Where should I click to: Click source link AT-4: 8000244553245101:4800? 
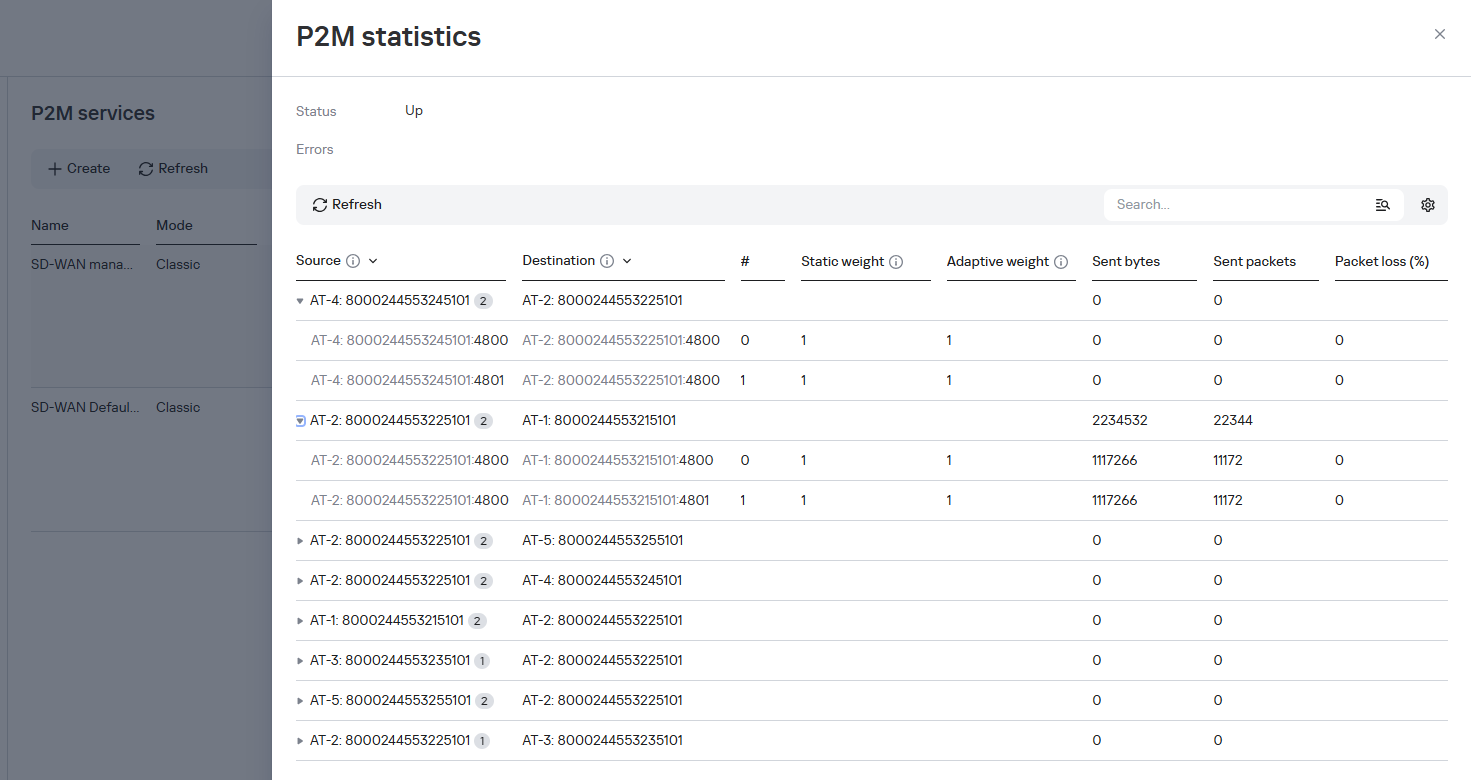(409, 341)
